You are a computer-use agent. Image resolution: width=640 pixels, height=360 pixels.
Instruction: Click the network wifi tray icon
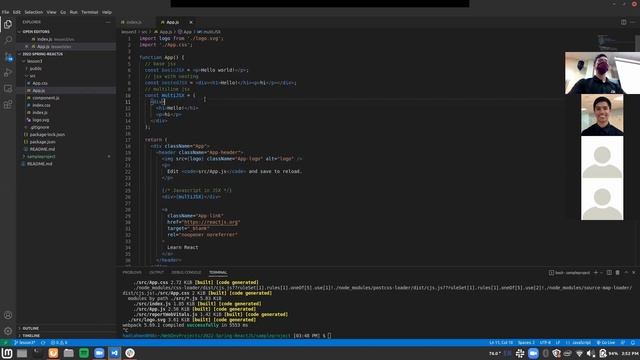(579, 353)
